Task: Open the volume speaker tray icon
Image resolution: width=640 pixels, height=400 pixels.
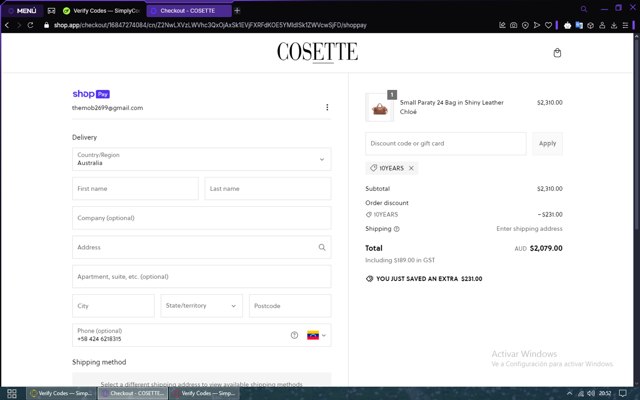Action: 591,393
